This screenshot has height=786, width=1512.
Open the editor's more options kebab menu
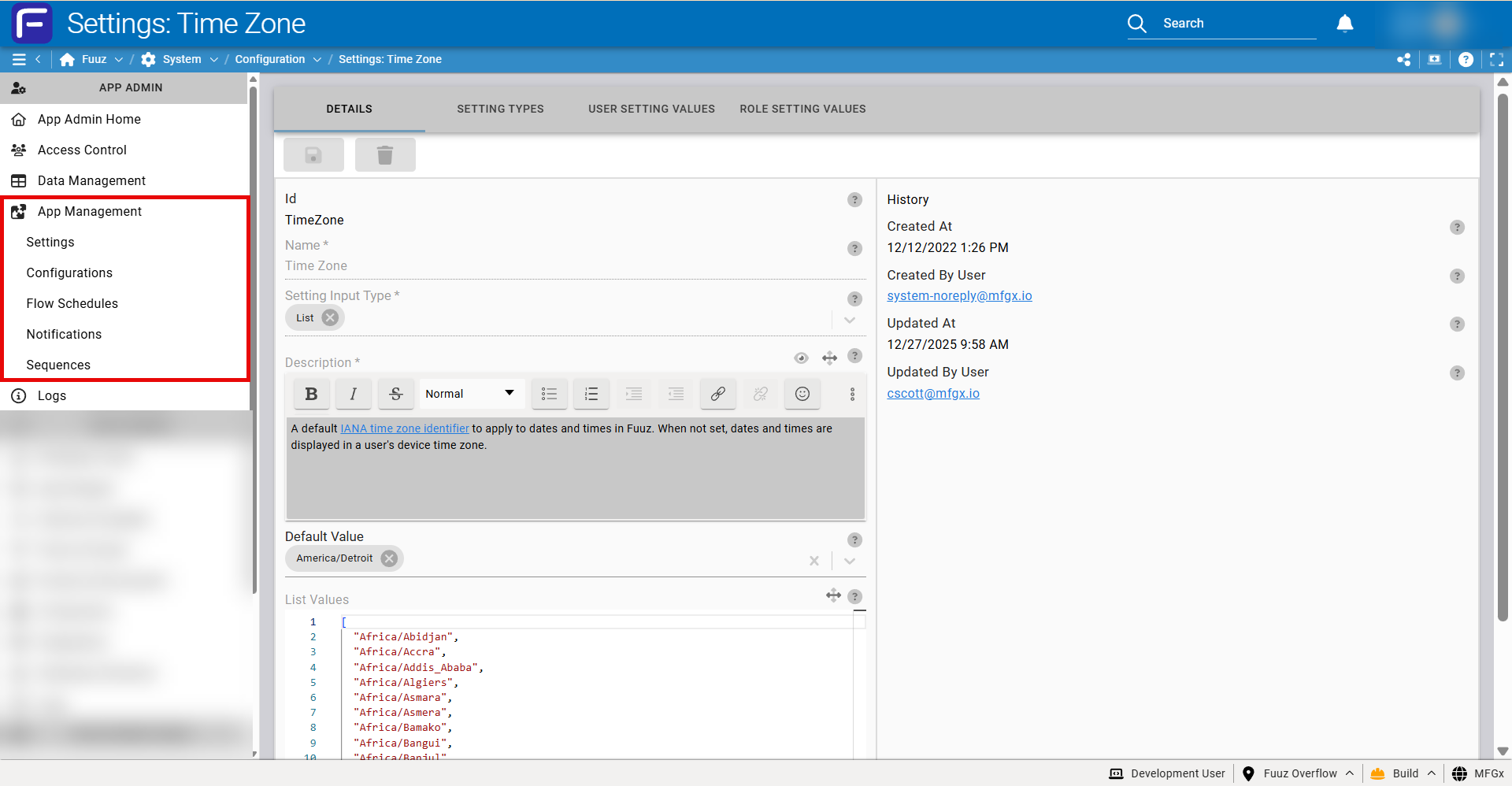852,394
